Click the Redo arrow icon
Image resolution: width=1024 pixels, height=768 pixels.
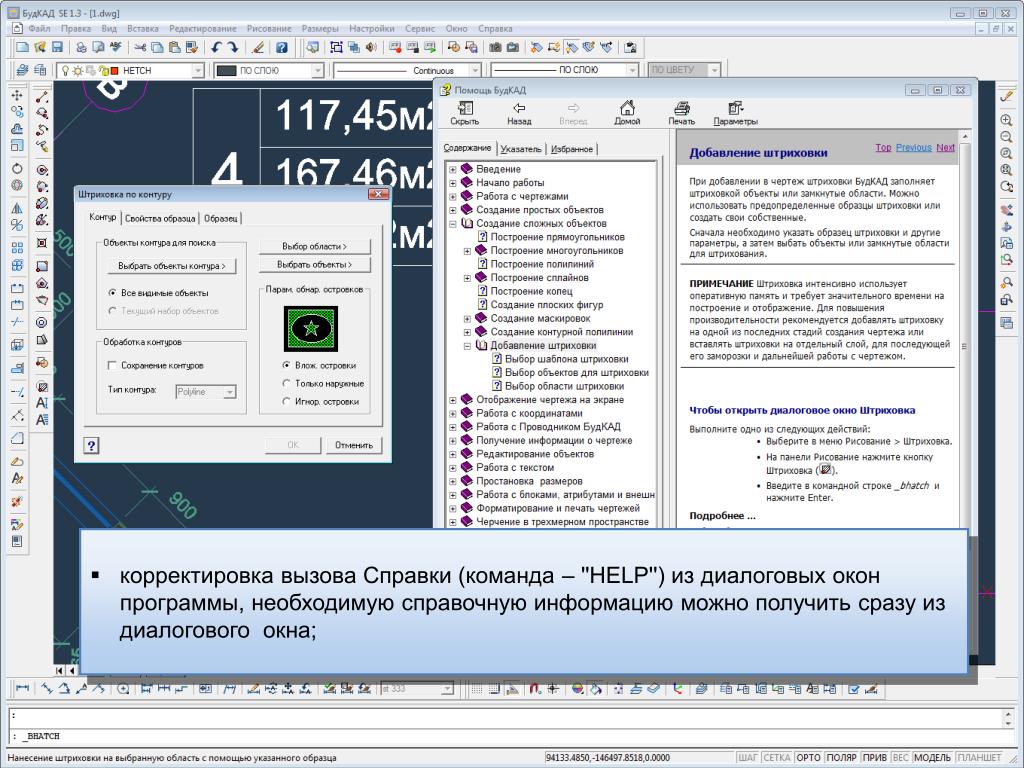point(232,48)
